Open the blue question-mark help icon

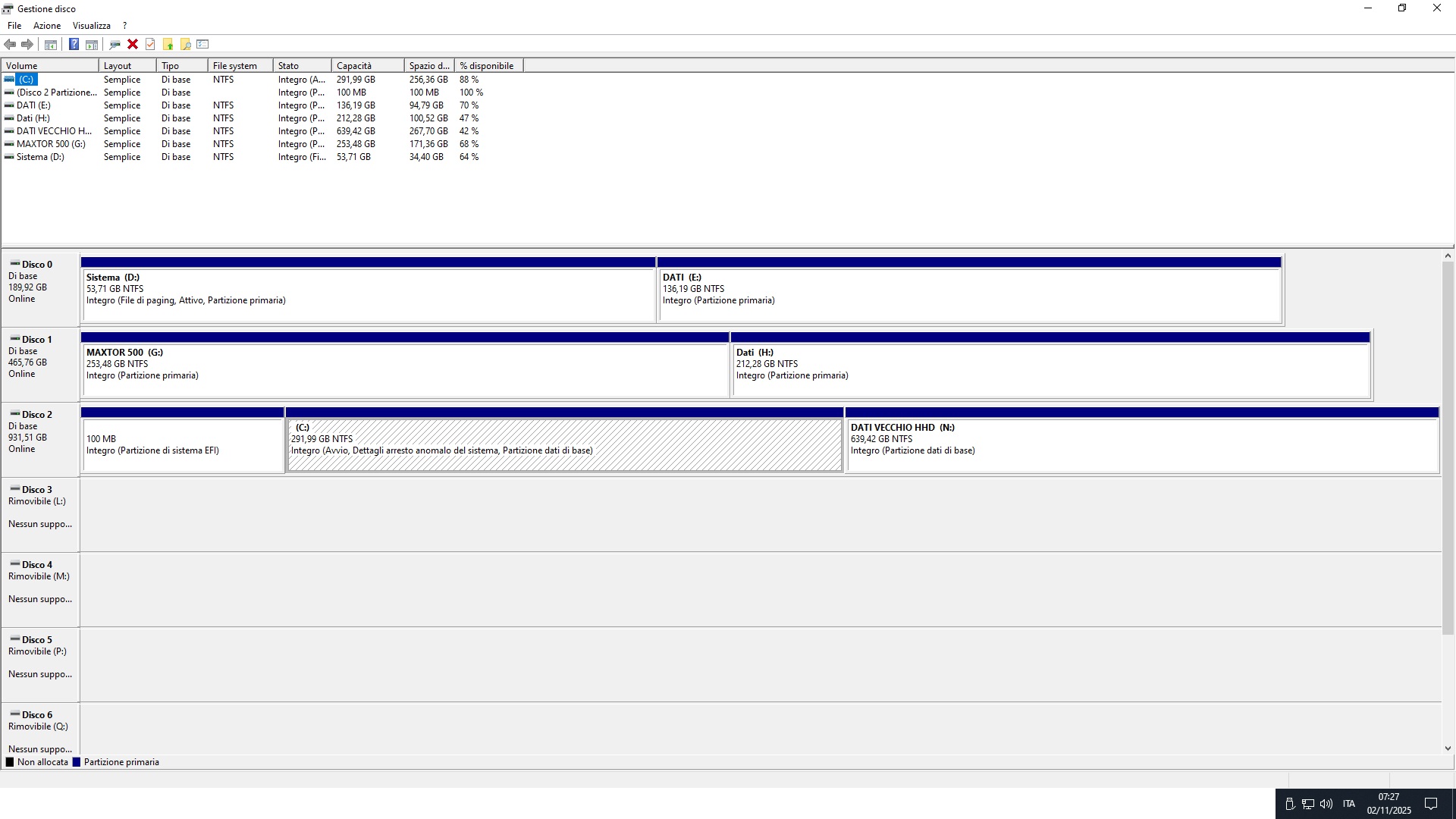[x=74, y=44]
